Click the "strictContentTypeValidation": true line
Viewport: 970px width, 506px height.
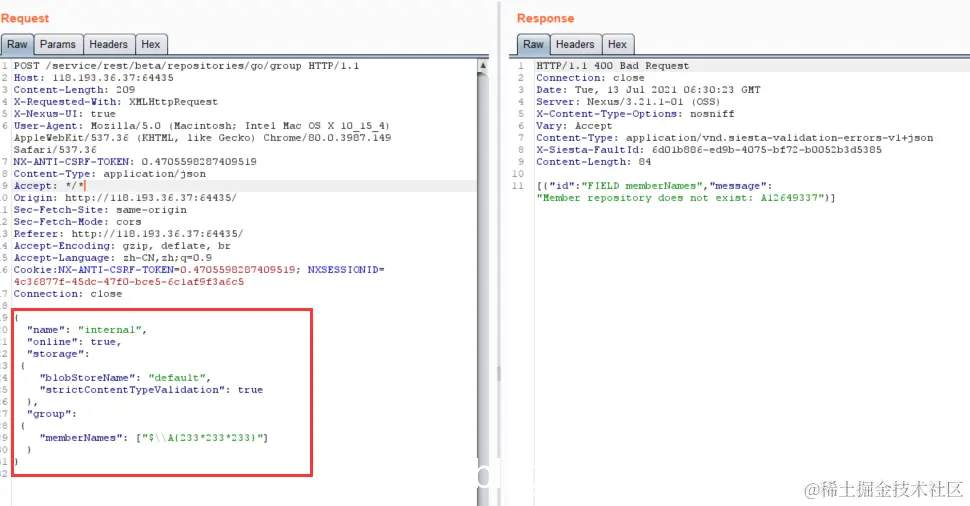[x=151, y=390]
